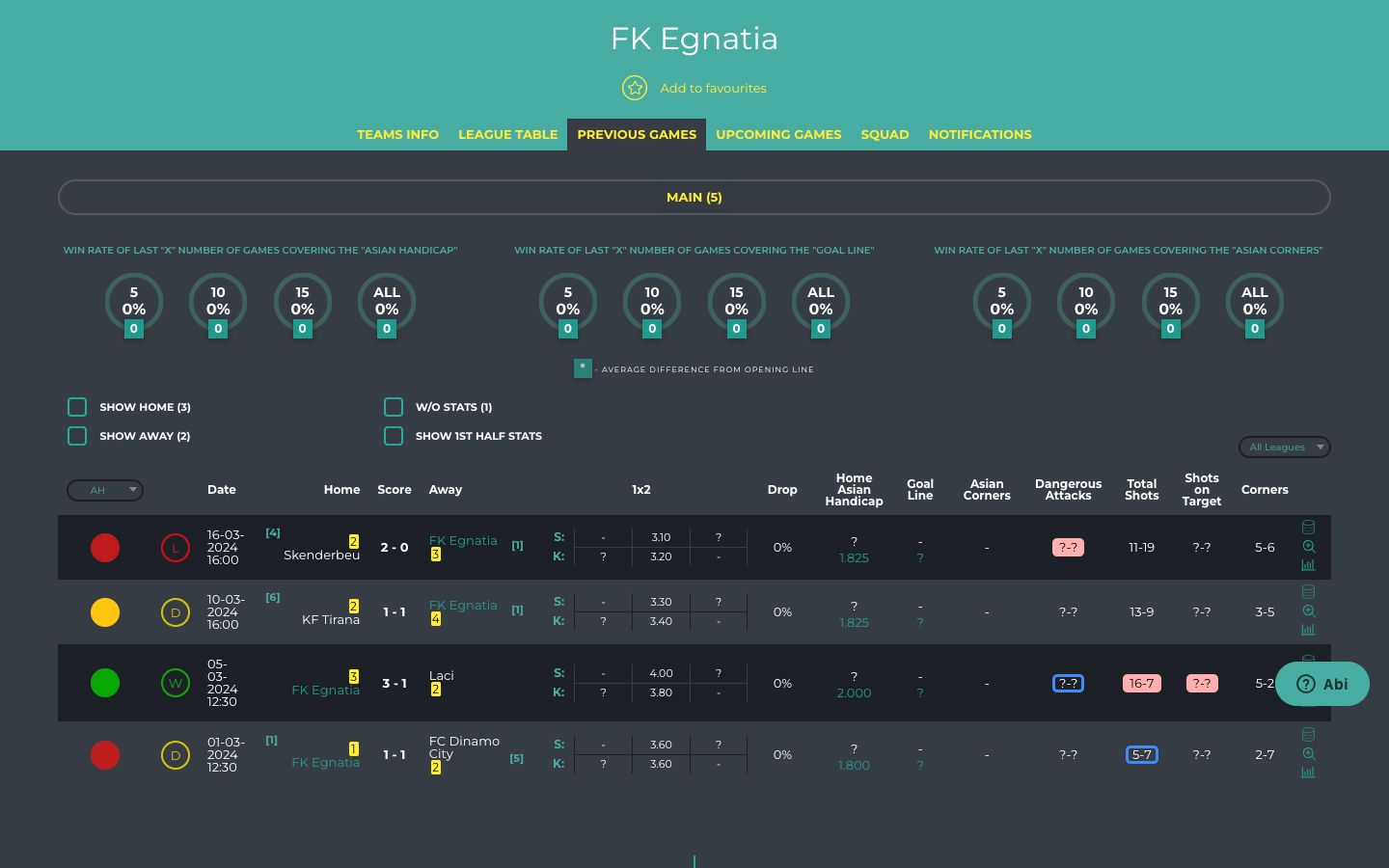The height and width of the screenshot is (868, 1389).
Task: Open FK Egnatia link in the Laci row
Action: click(x=326, y=691)
